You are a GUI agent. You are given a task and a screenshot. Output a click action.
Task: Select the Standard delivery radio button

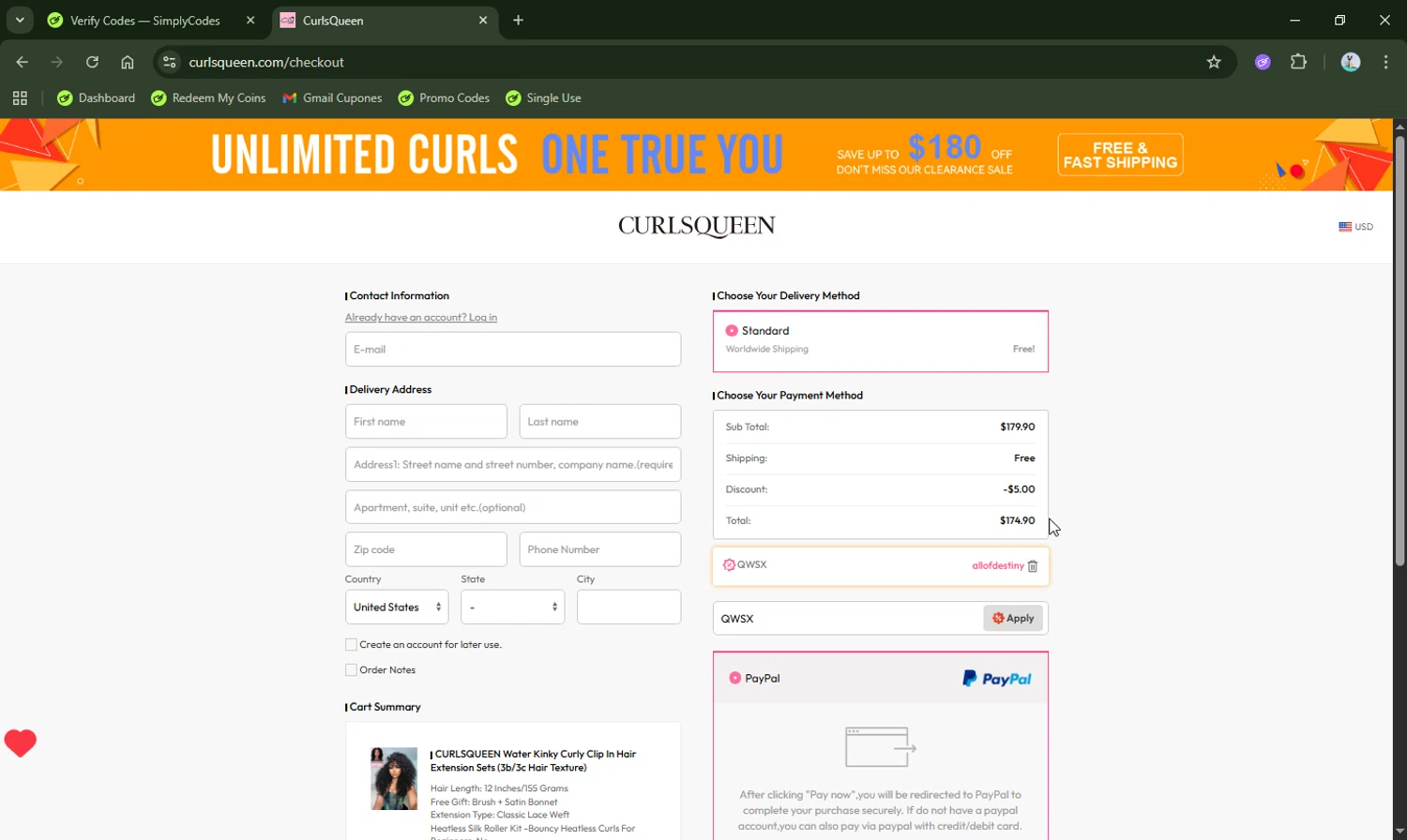[x=732, y=331]
